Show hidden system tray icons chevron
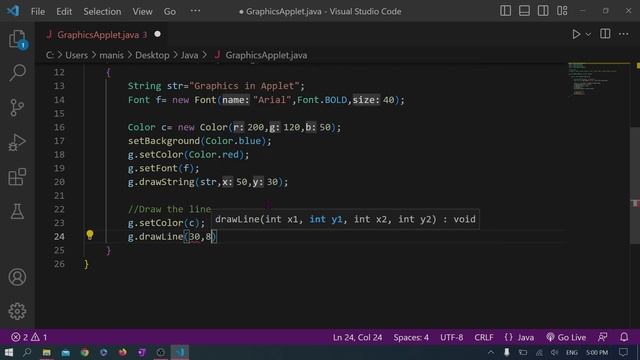640x360 pixels. click(491, 352)
